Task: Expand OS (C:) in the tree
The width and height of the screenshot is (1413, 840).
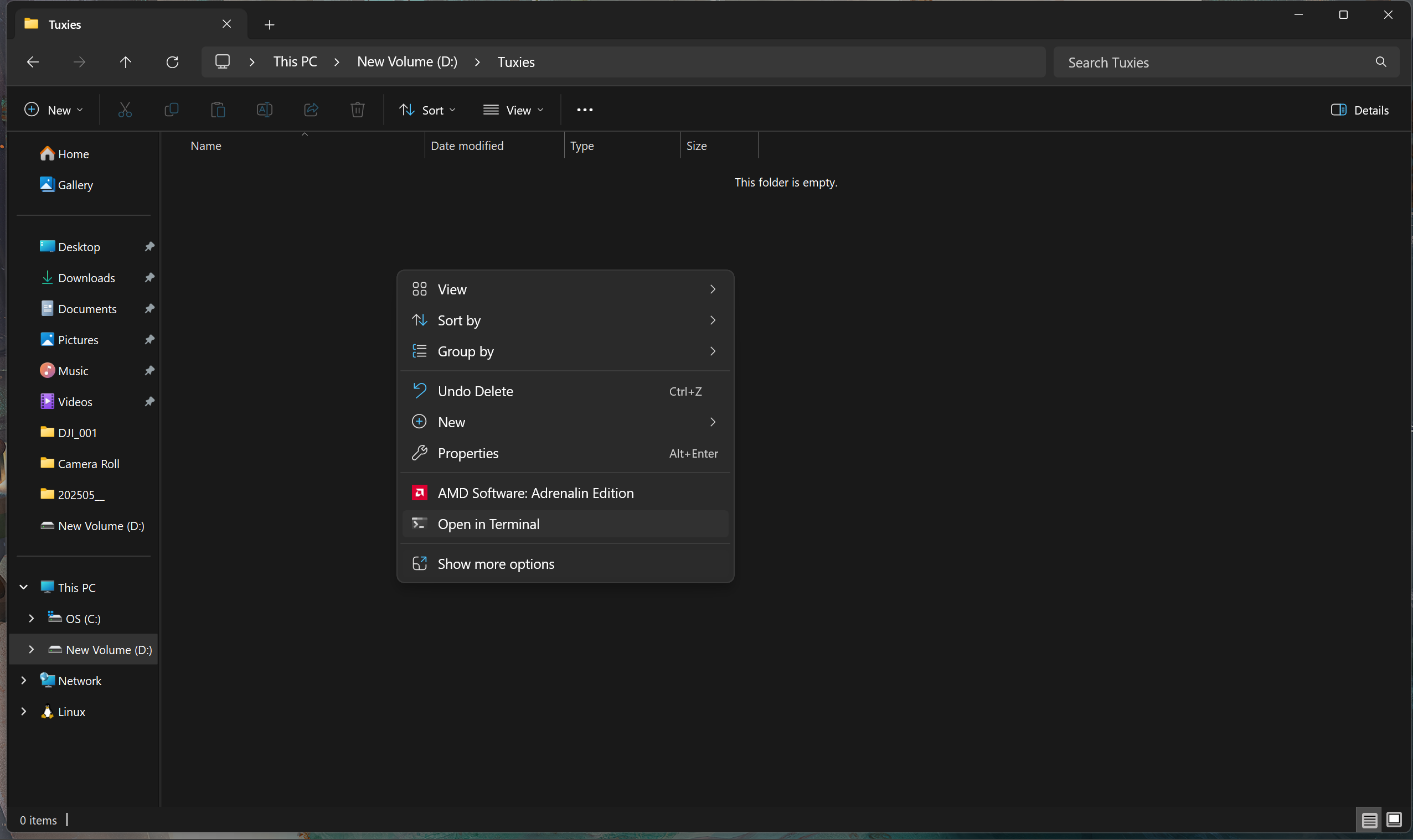Action: coord(32,619)
